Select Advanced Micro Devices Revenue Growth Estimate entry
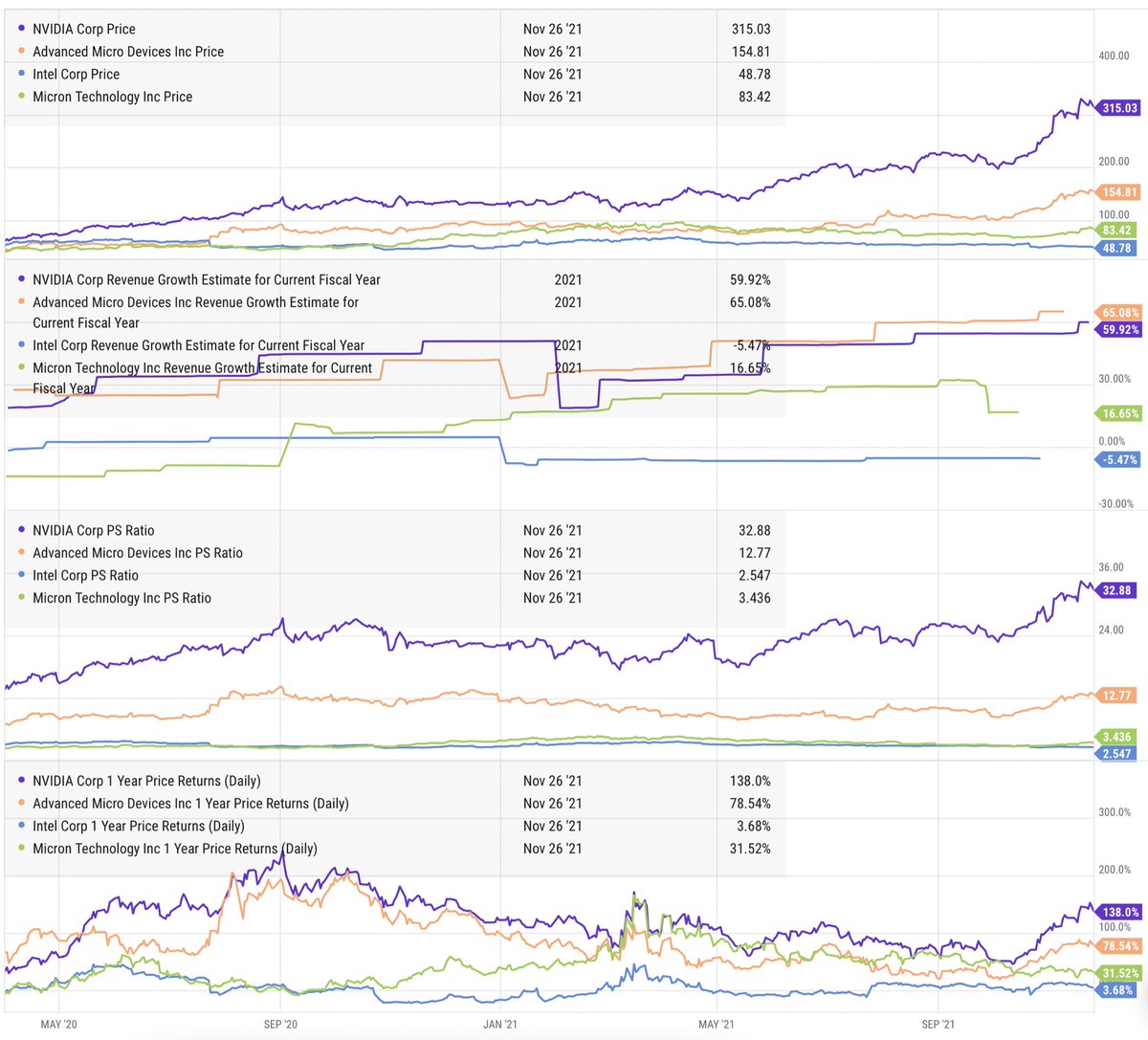The height and width of the screenshot is (1040, 1148). pos(196,312)
